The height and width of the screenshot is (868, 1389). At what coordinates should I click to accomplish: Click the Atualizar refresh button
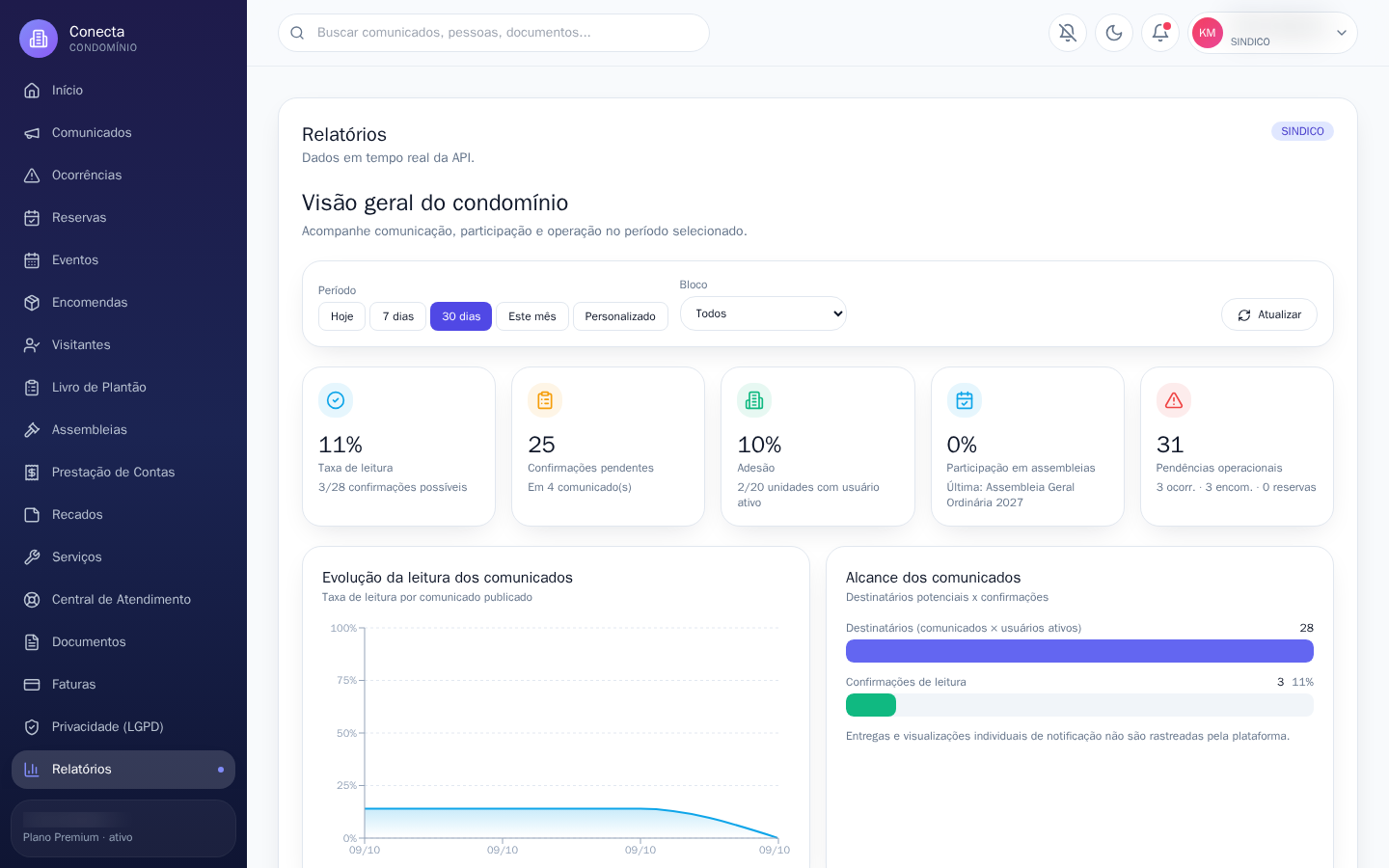[x=1269, y=314]
